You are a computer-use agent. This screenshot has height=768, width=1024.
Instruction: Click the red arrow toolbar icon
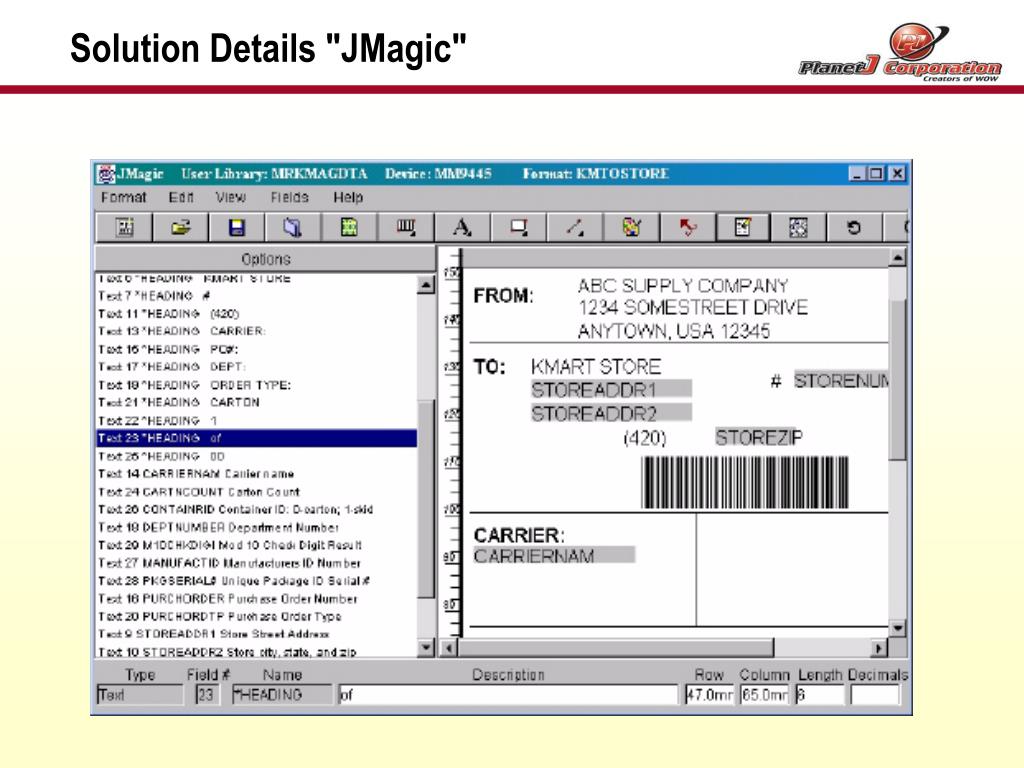[x=687, y=227]
